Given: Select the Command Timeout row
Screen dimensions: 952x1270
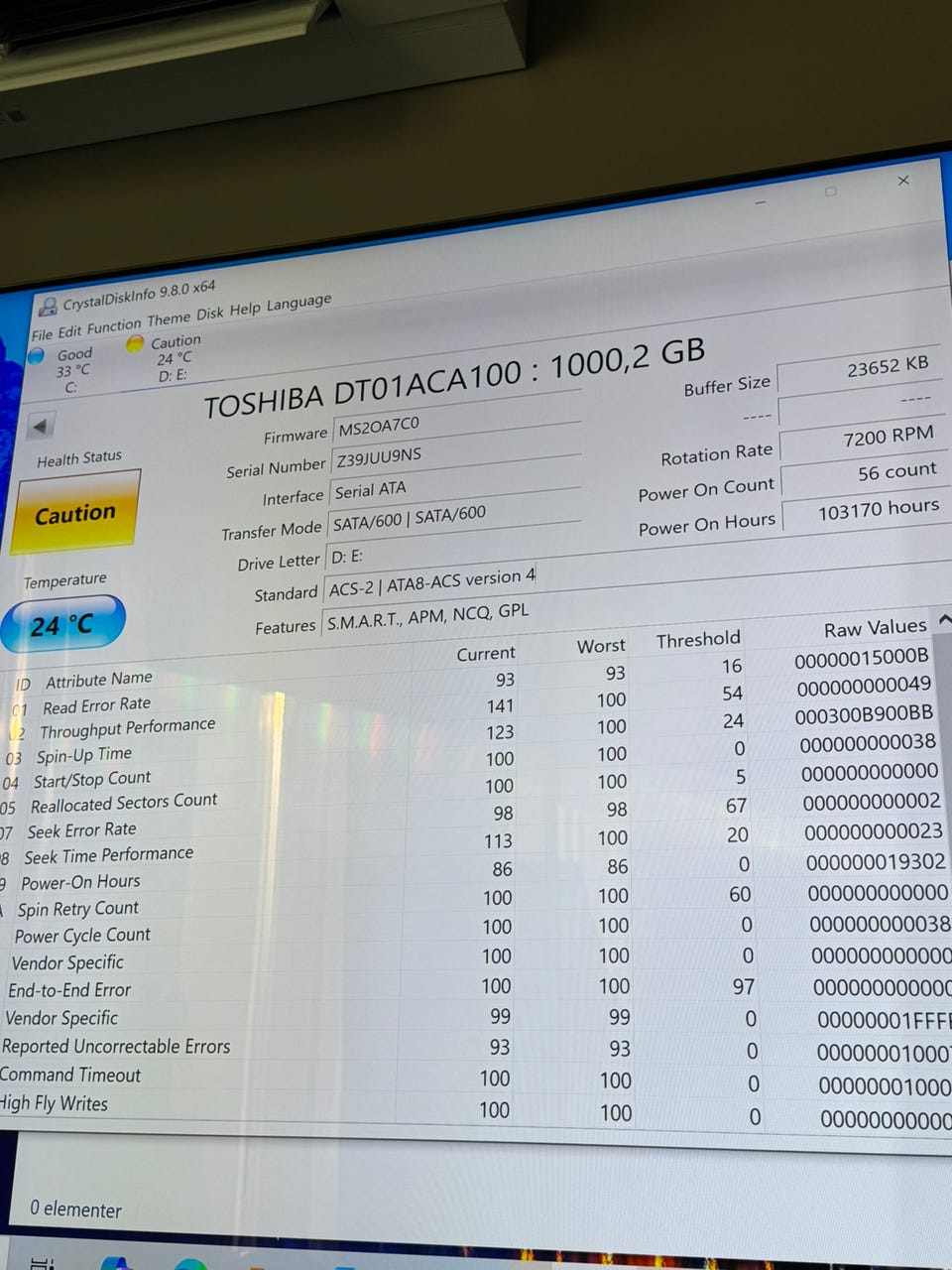Looking at the screenshot, I should [x=474, y=1078].
